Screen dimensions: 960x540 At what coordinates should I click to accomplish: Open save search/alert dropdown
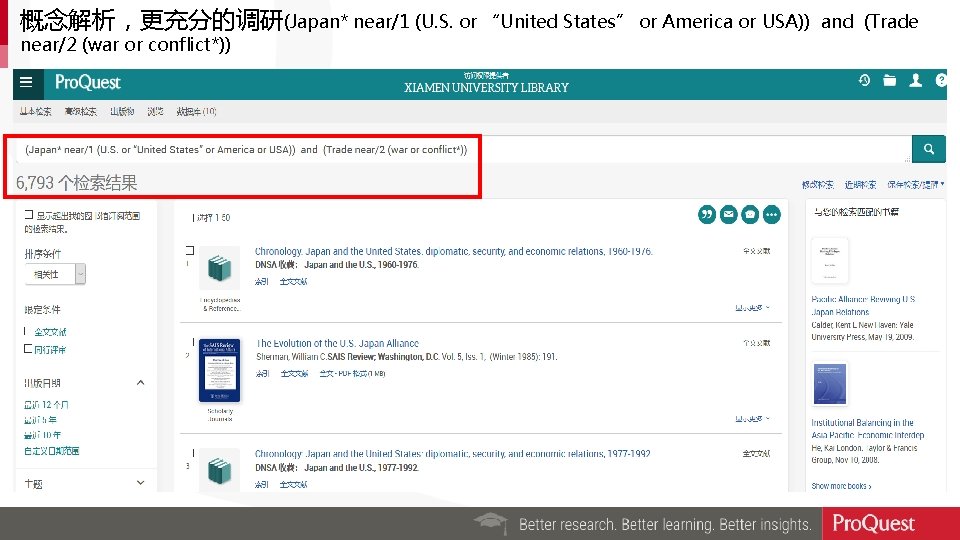(x=916, y=184)
